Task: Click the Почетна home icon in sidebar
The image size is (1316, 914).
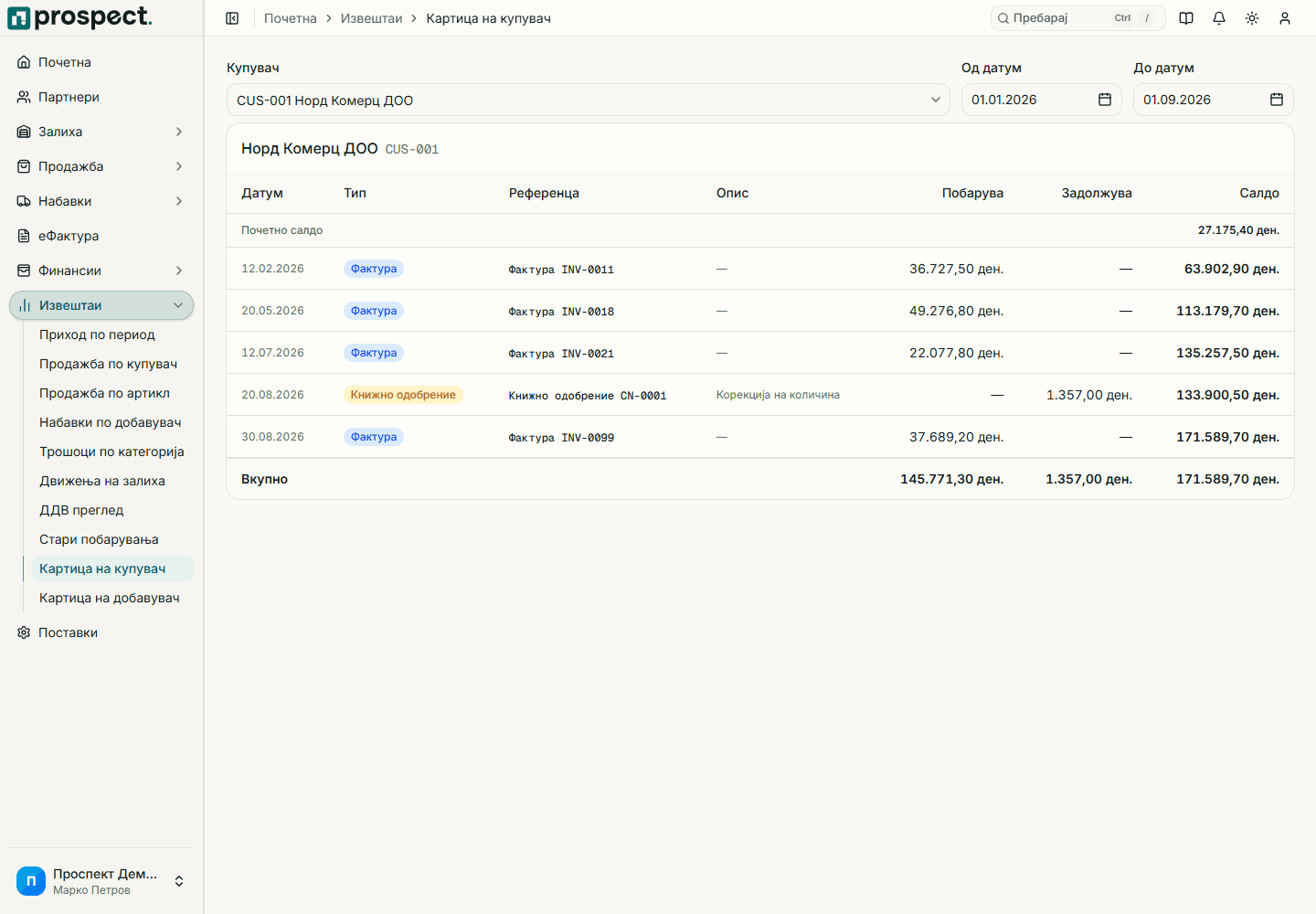Action: click(x=24, y=62)
